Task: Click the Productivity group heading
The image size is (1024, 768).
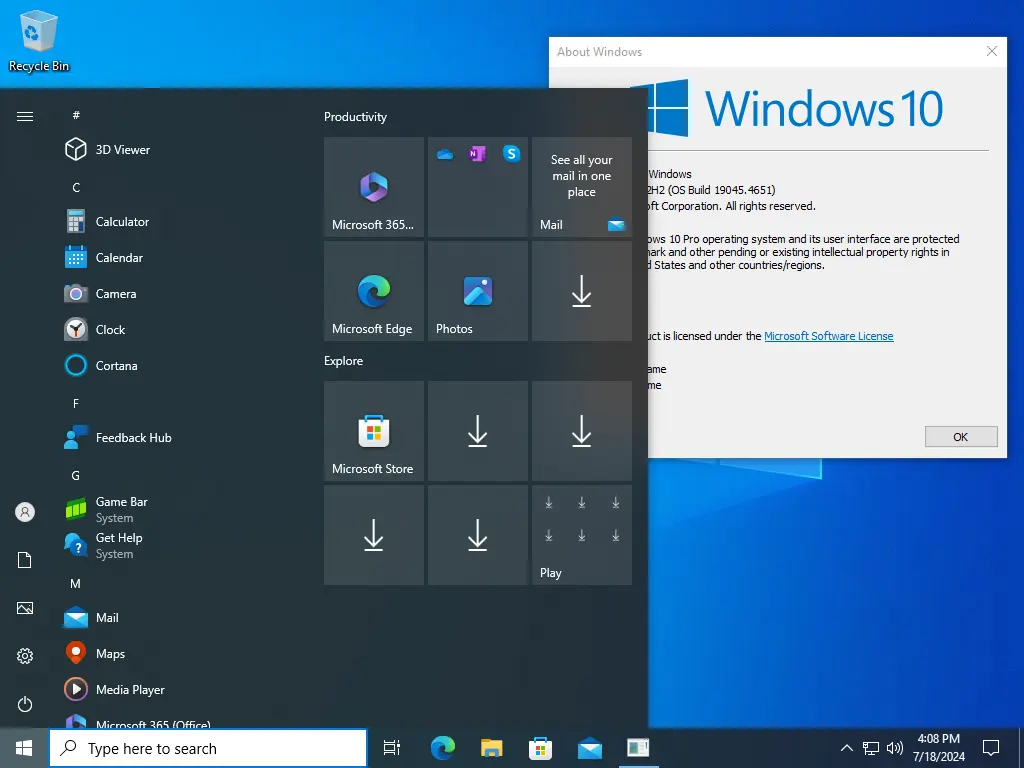Action: [x=355, y=117]
